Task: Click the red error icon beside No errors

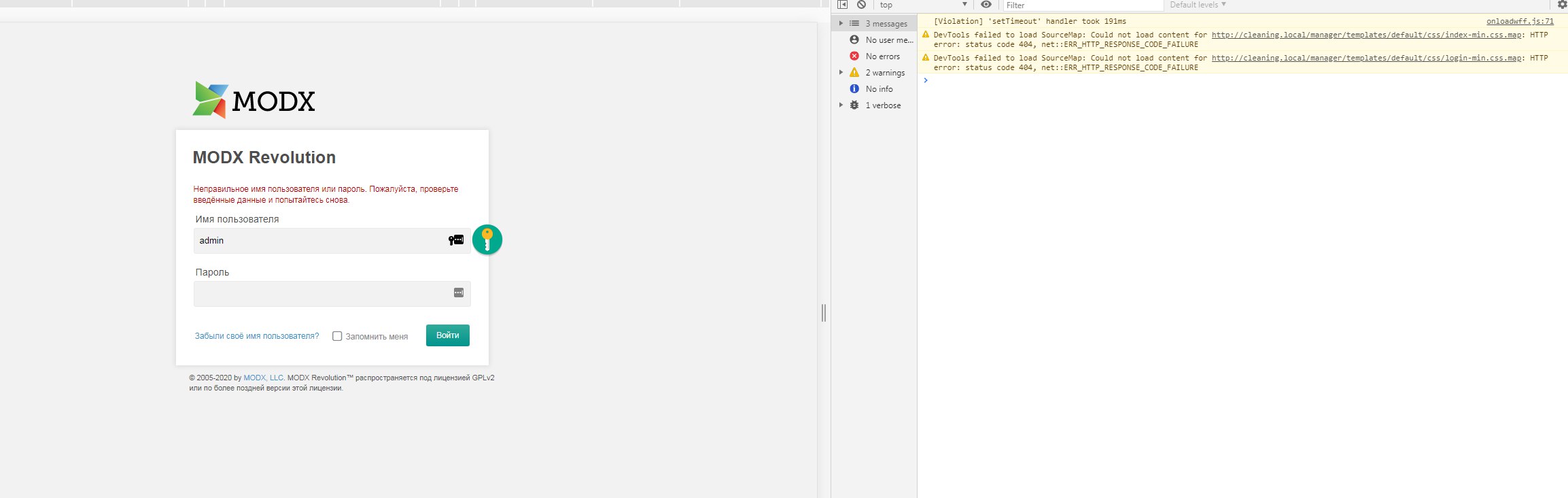Action: tap(854, 56)
